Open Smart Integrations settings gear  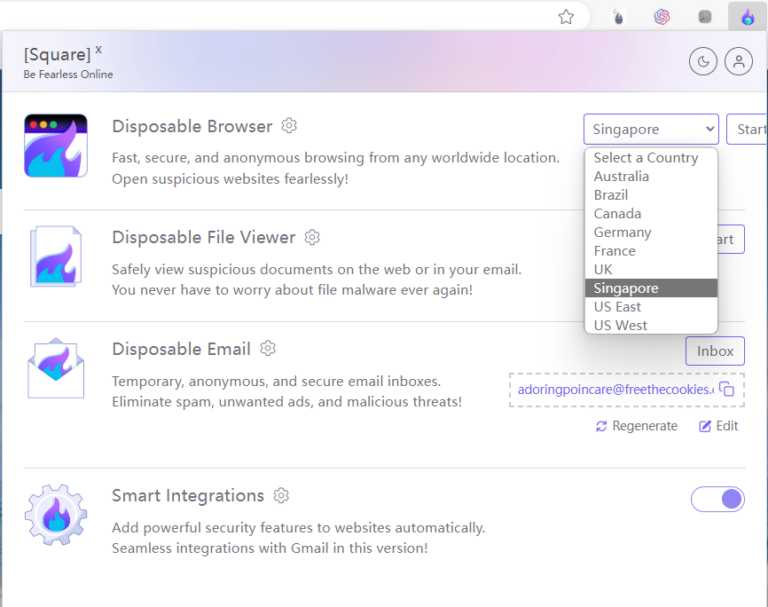point(281,495)
